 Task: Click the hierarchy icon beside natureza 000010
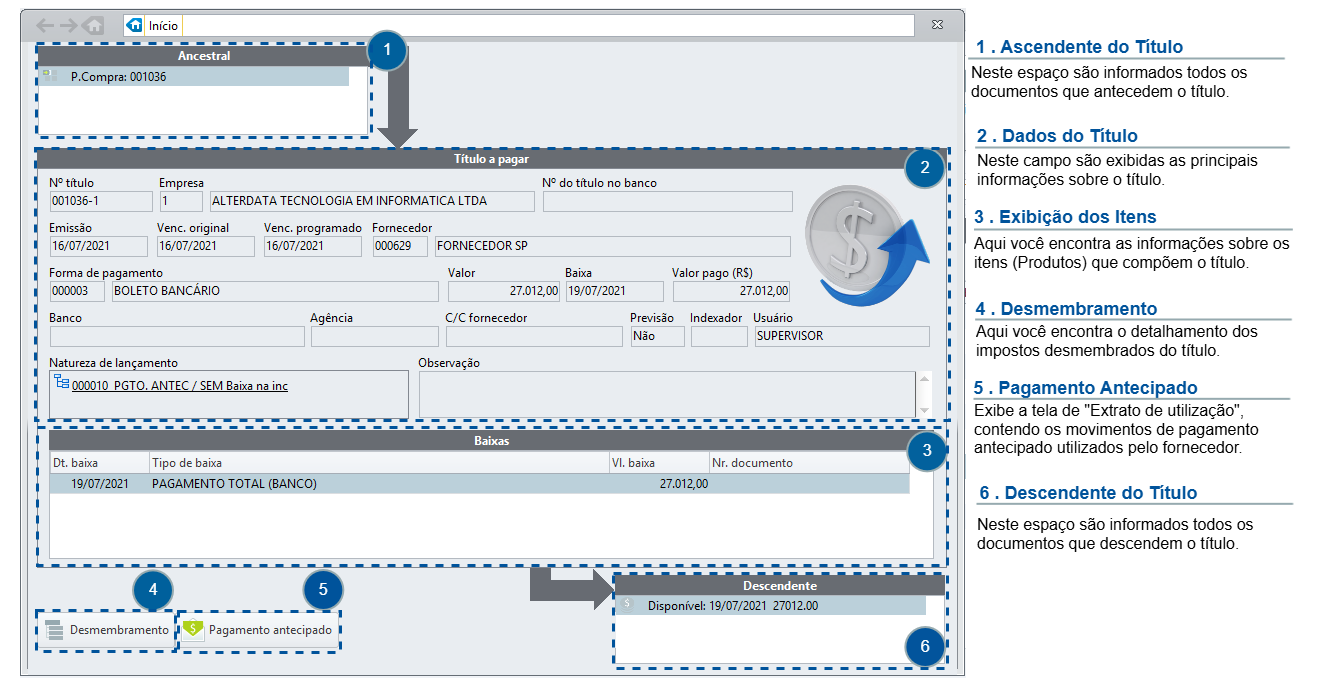[x=62, y=383]
